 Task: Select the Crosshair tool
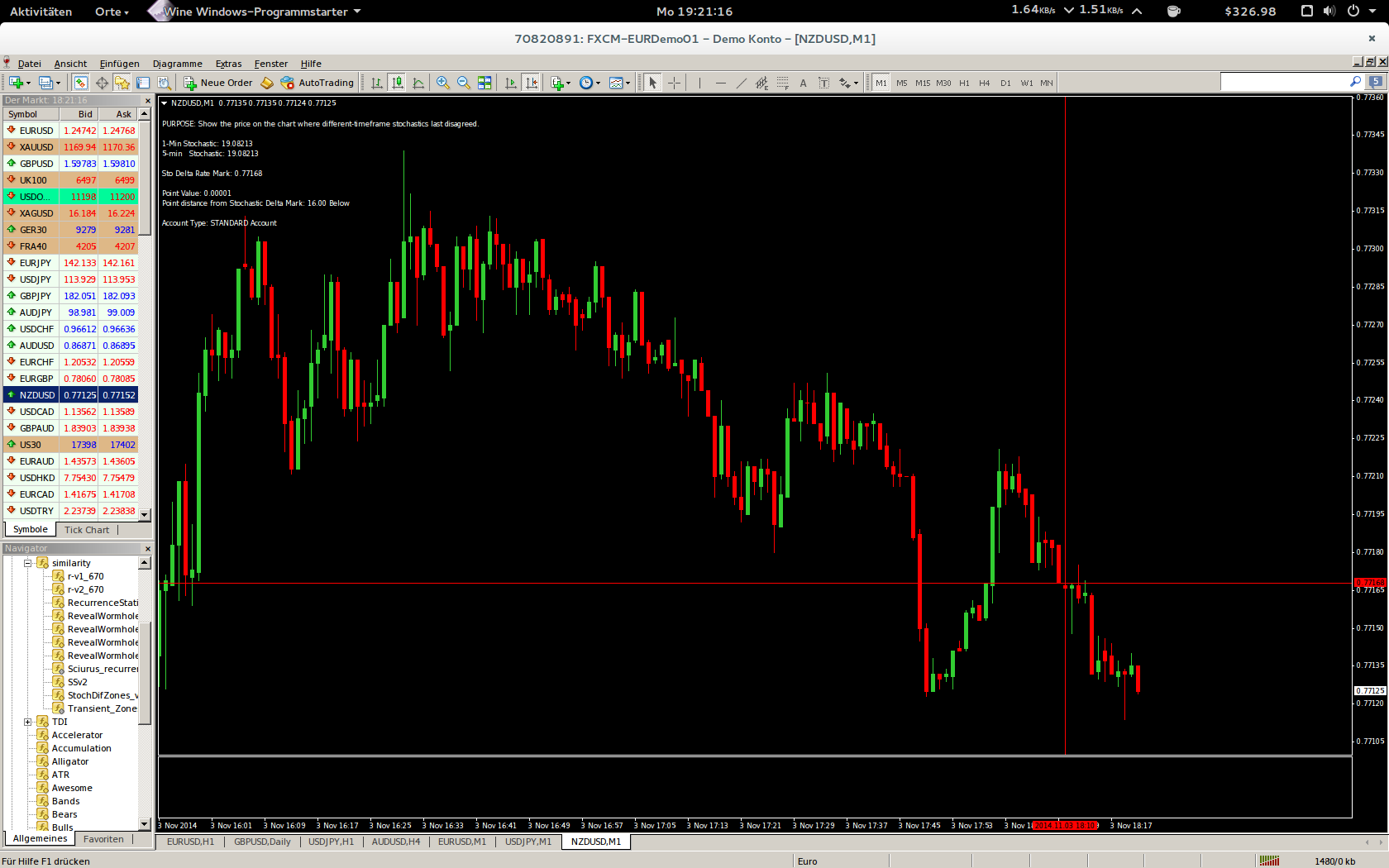[x=674, y=83]
